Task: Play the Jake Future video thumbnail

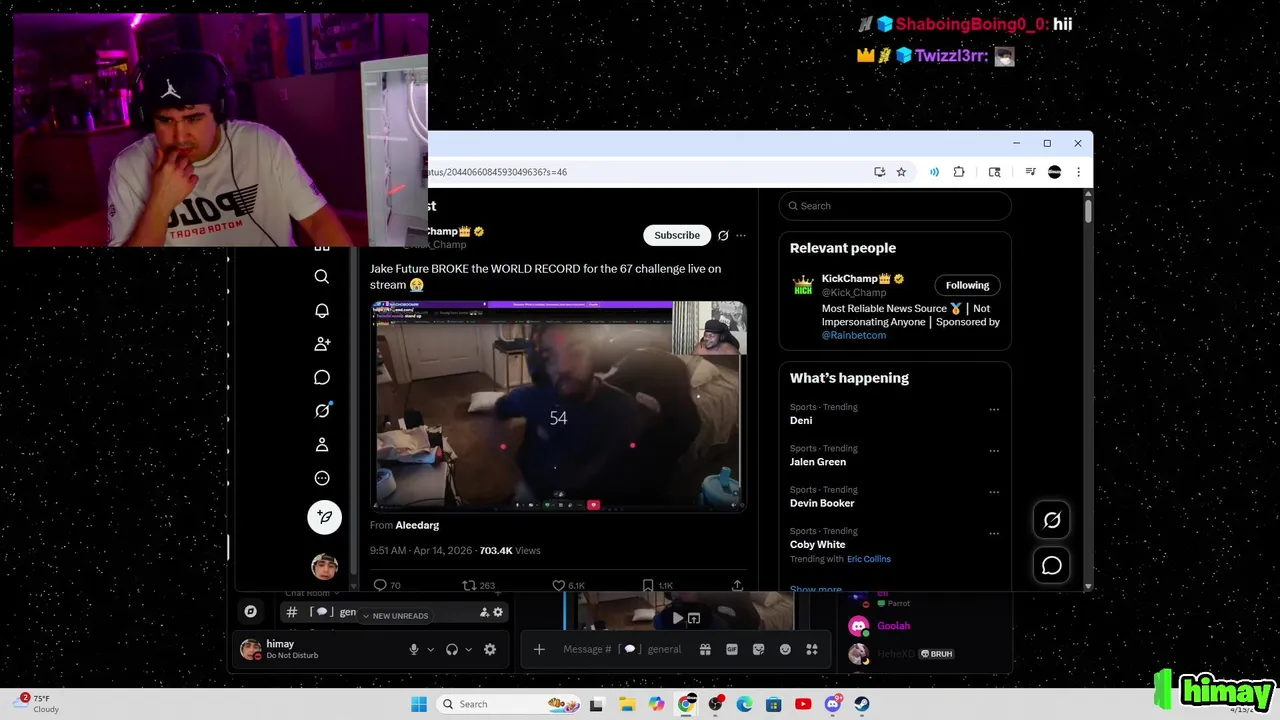Action: [558, 406]
